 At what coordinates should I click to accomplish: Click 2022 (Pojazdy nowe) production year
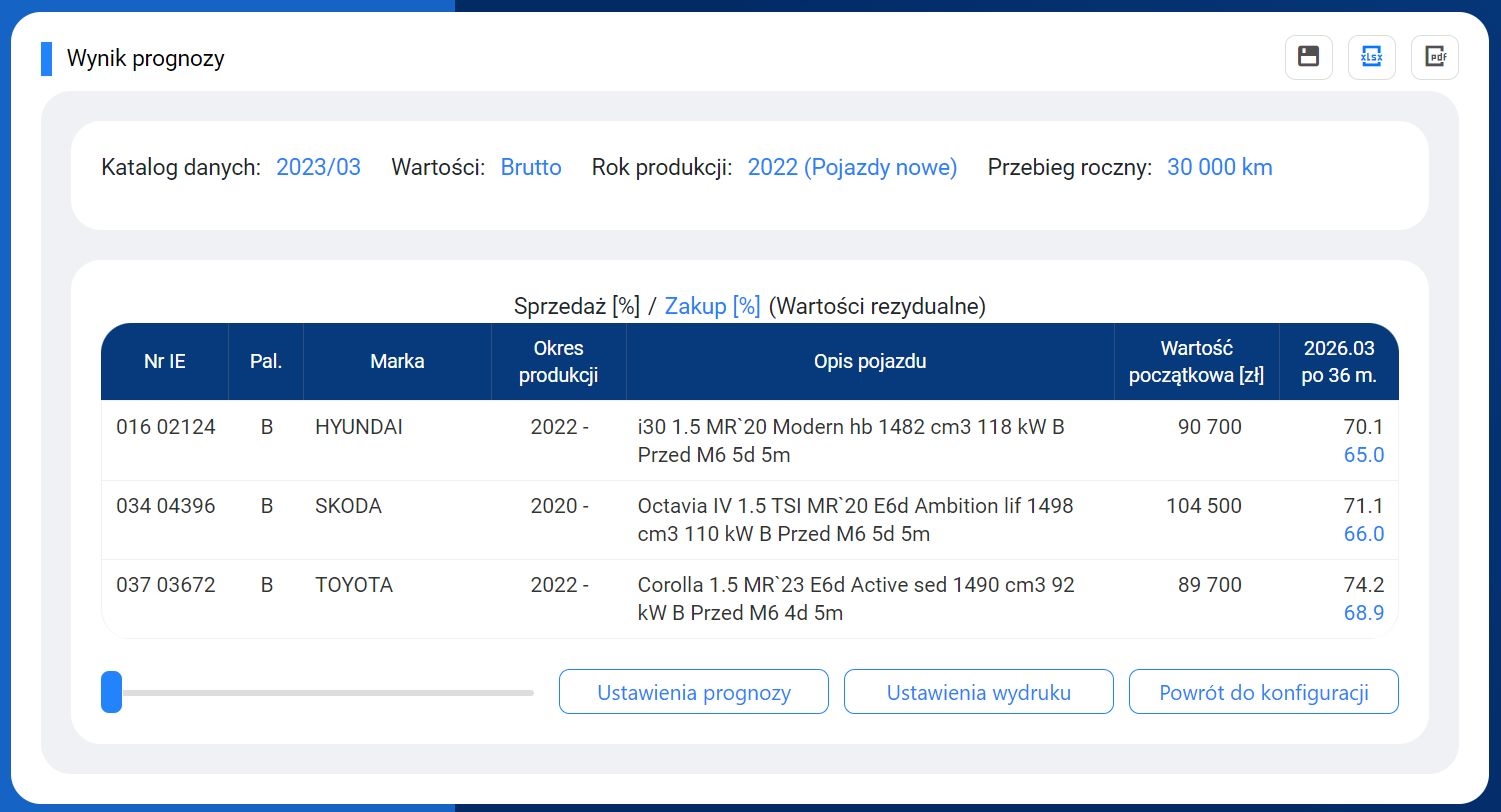[852, 167]
